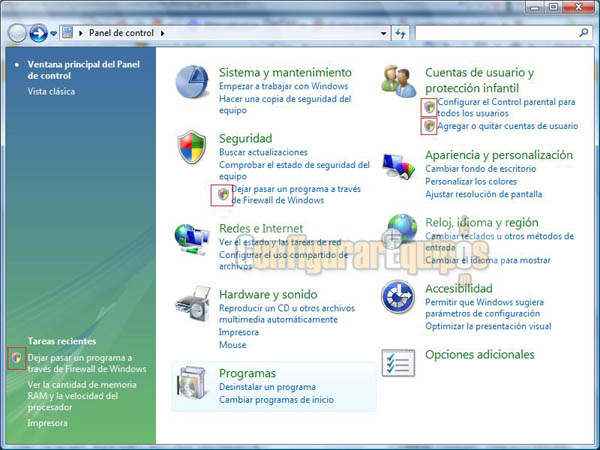
Task: Click Permitir que Windows sugiera parámetros de configuración
Action: point(484,308)
